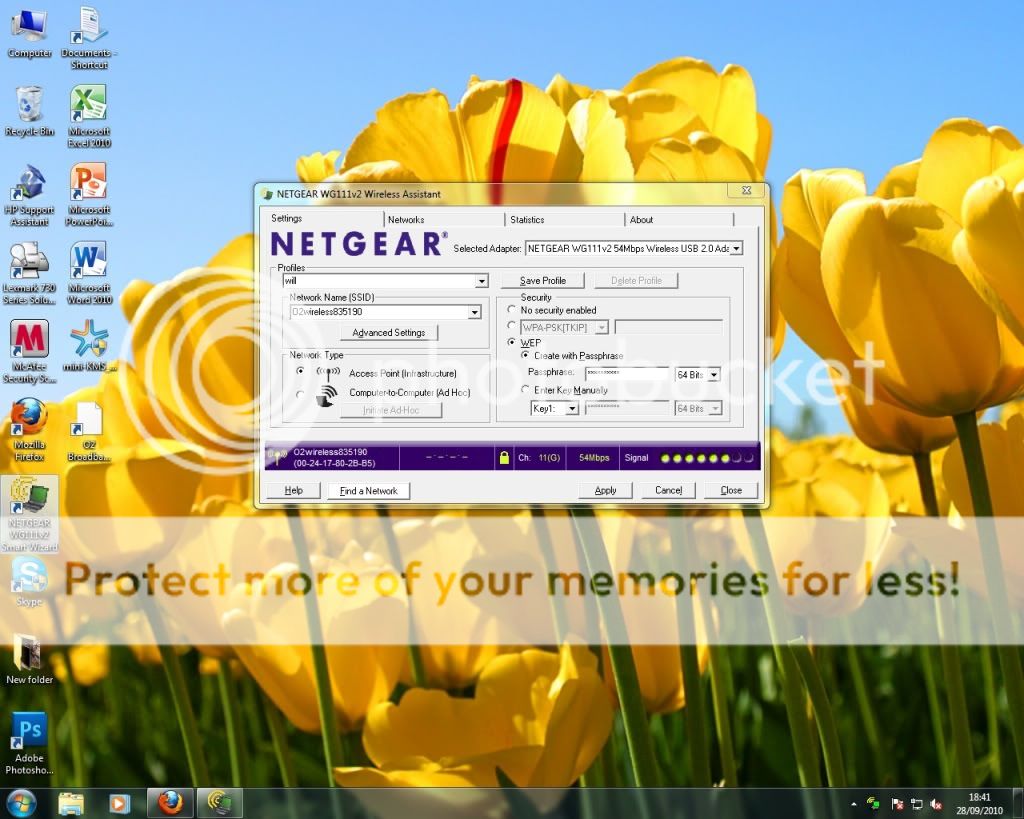Select the WEP security radio button
The height and width of the screenshot is (819, 1024).
(x=511, y=342)
